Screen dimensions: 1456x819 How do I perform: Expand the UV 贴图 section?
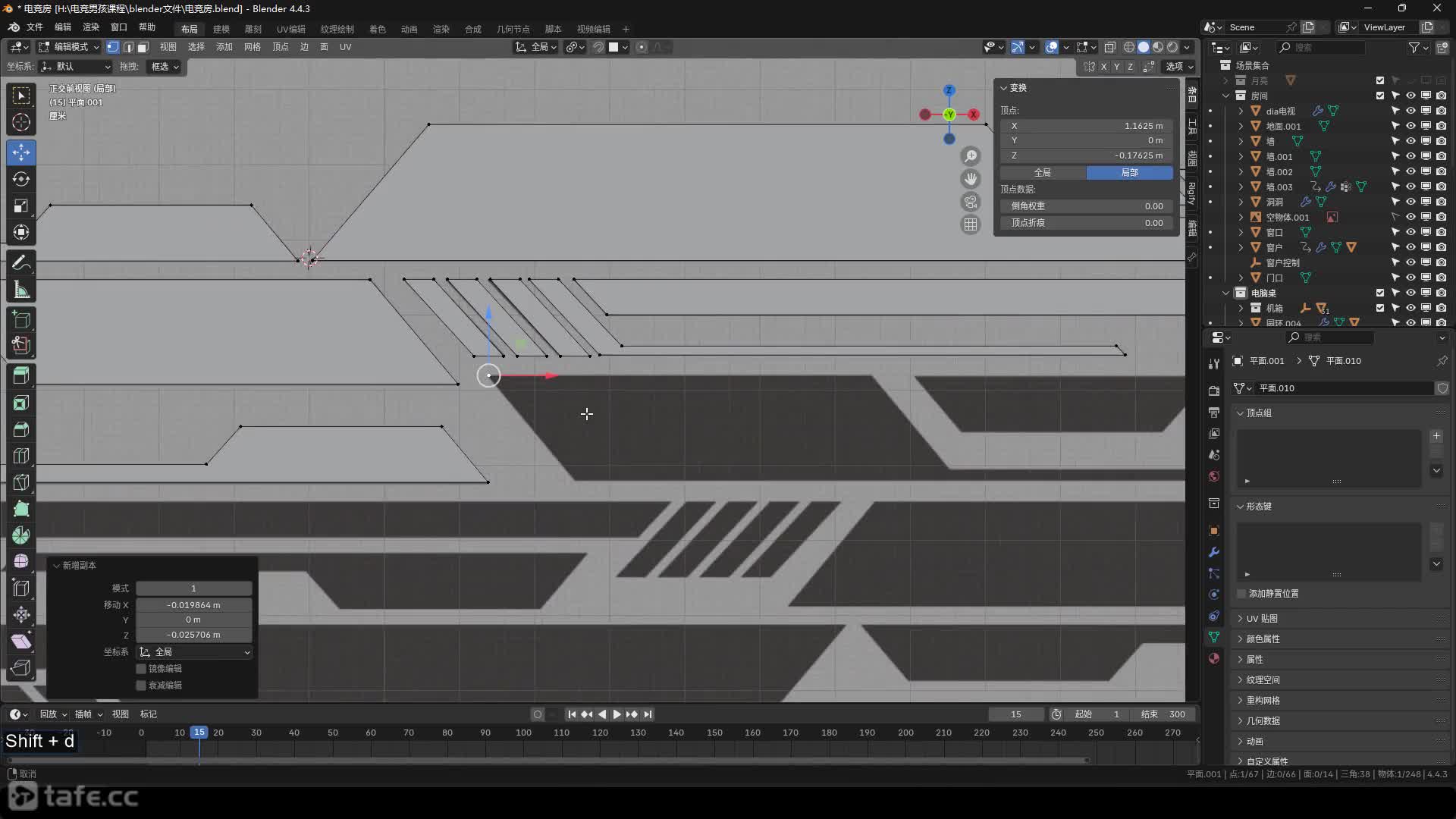(1263, 619)
